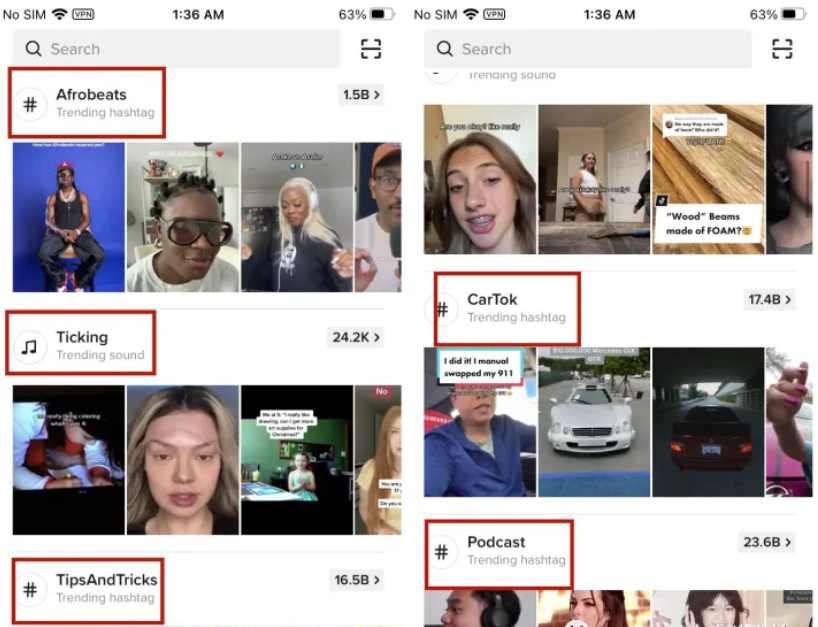Open the Afrobeats trending hashtag title
Screen dimensions: 818x627
pos(91,95)
